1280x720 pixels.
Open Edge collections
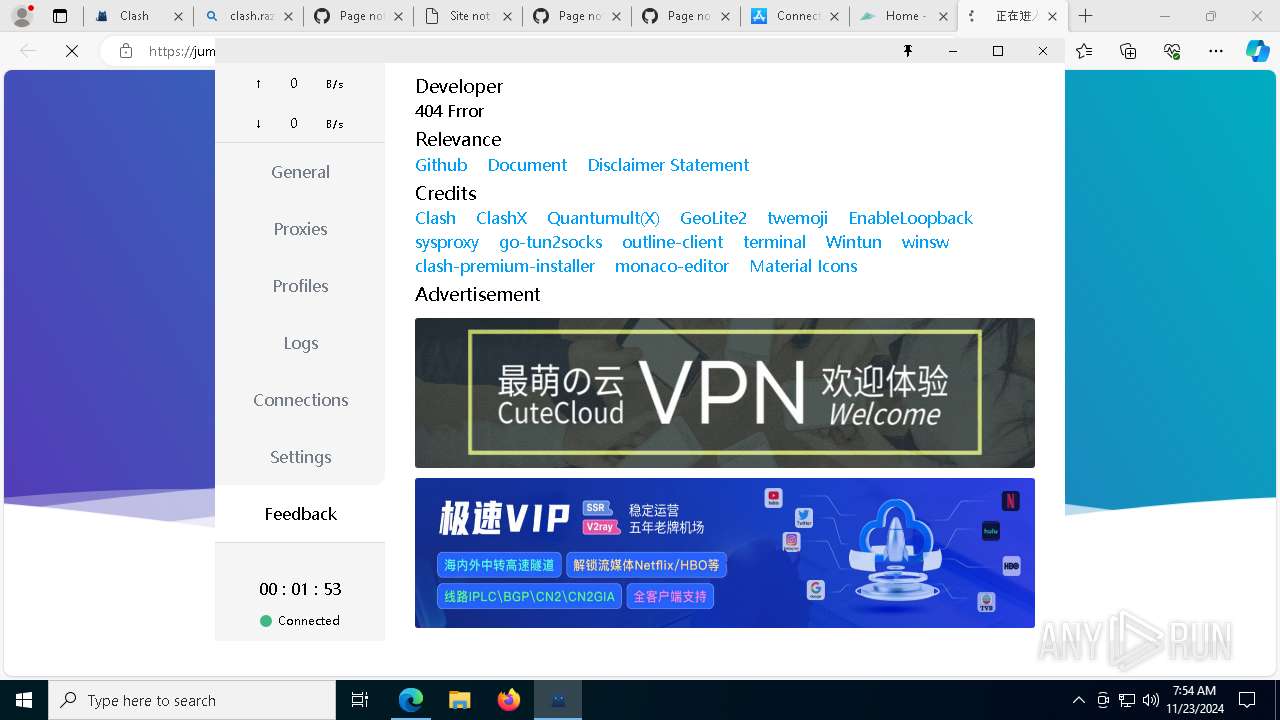click(x=1129, y=51)
